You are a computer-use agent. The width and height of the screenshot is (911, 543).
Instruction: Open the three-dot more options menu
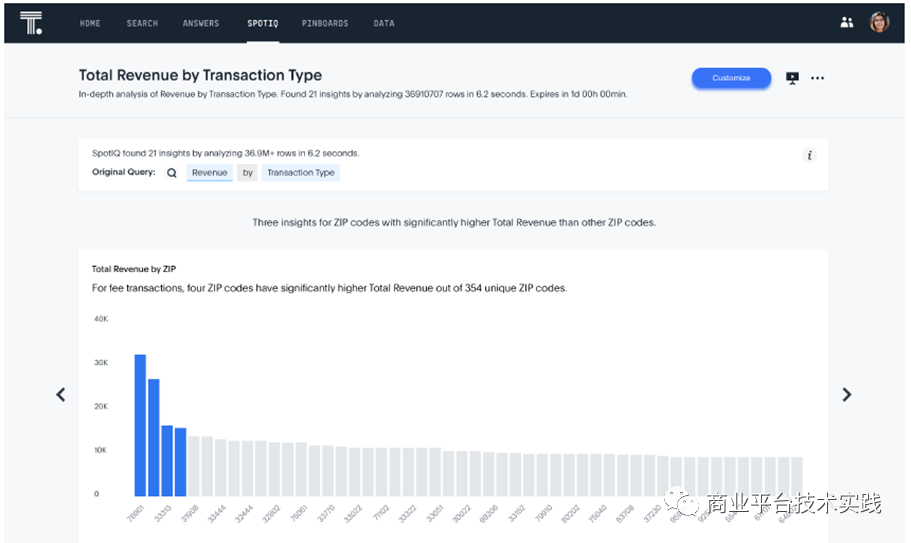pos(818,78)
